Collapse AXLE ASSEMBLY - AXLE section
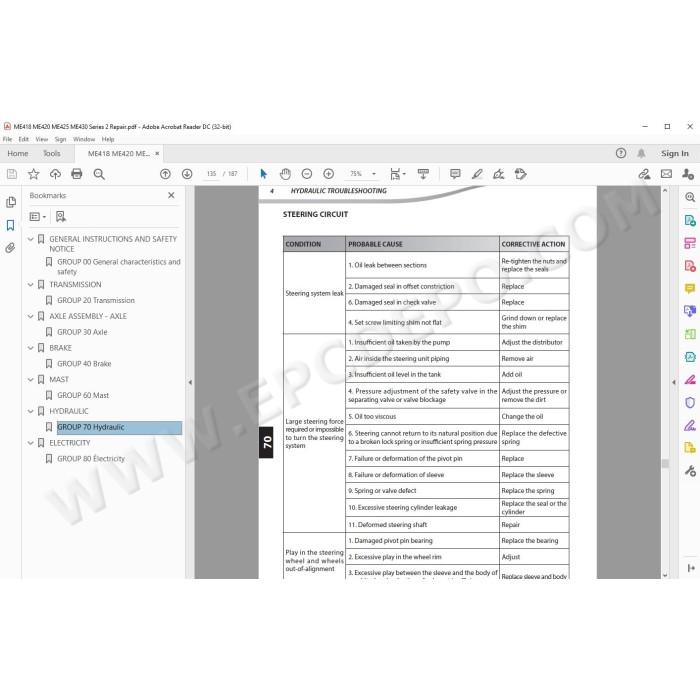The width and height of the screenshot is (700, 700). 30,317
